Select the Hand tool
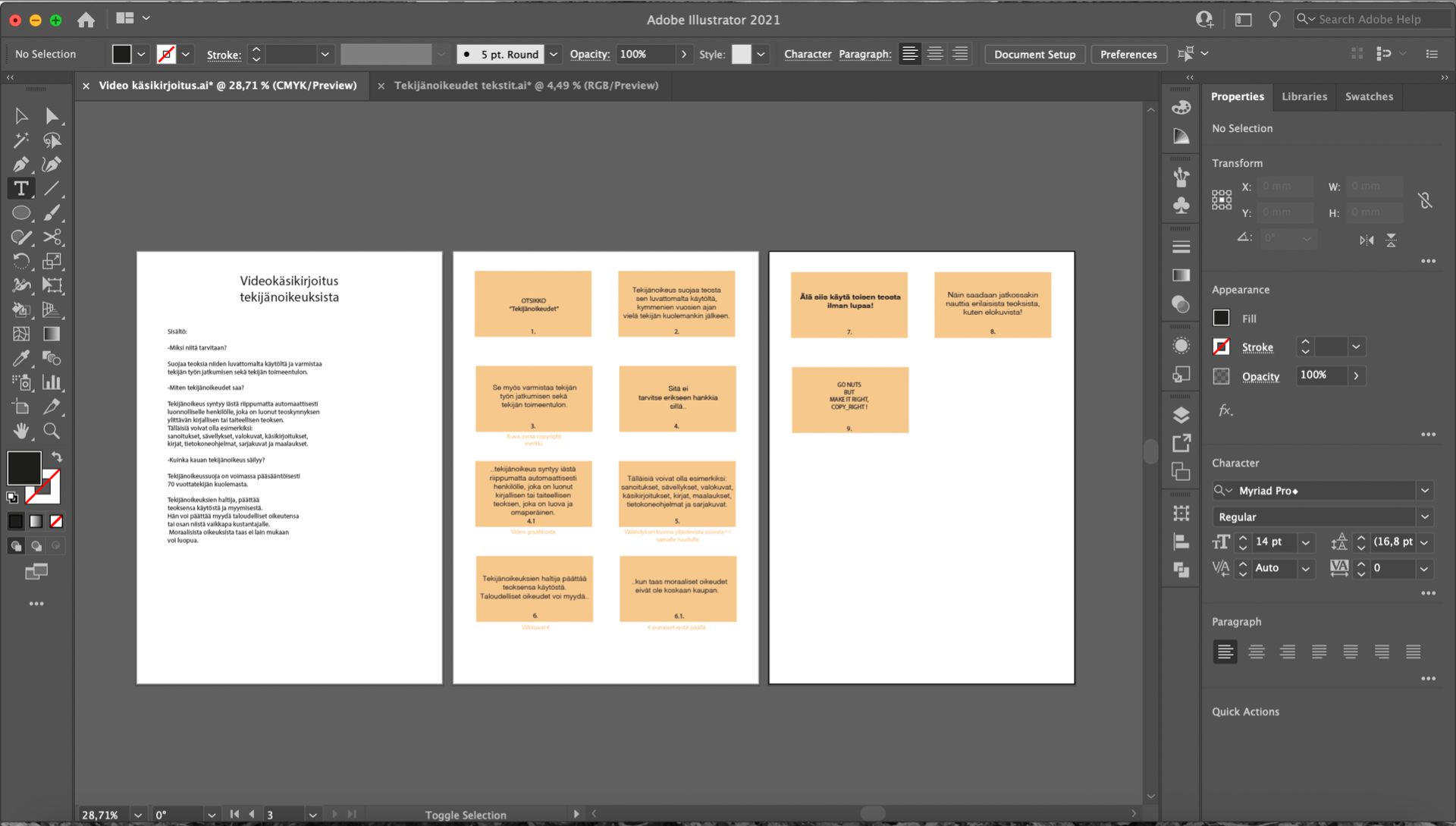The height and width of the screenshot is (826, 1456). [21, 431]
